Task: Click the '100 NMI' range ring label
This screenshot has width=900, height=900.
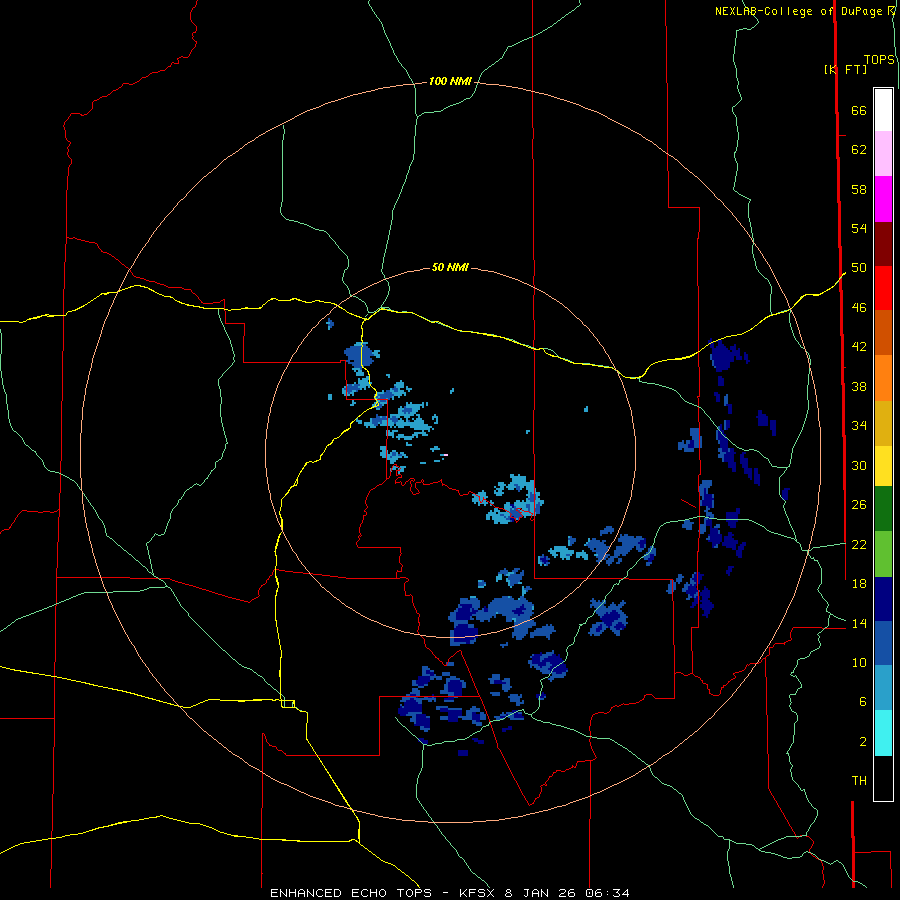Action: pos(450,82)
